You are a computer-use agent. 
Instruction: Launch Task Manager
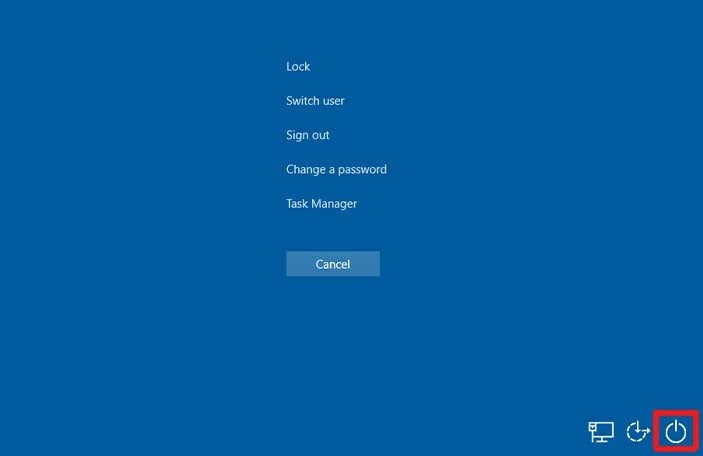coord(321,204)
